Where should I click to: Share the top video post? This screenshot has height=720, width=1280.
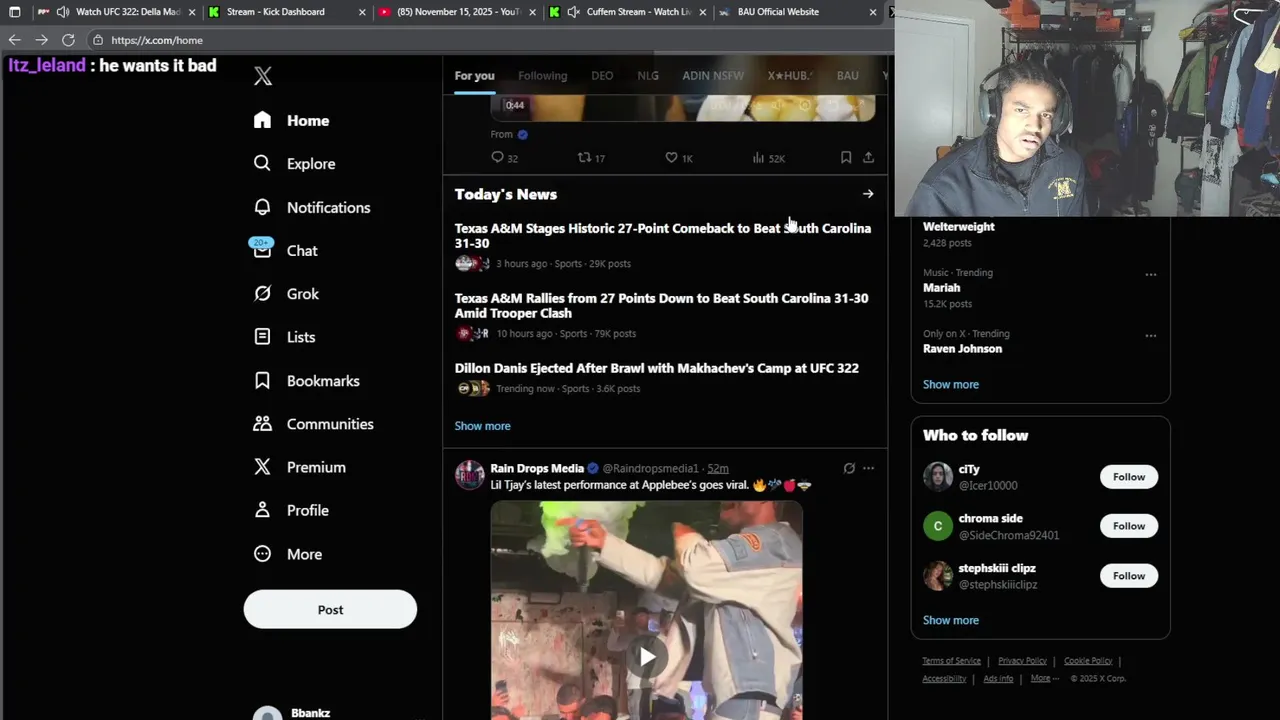tap(868, 157)
